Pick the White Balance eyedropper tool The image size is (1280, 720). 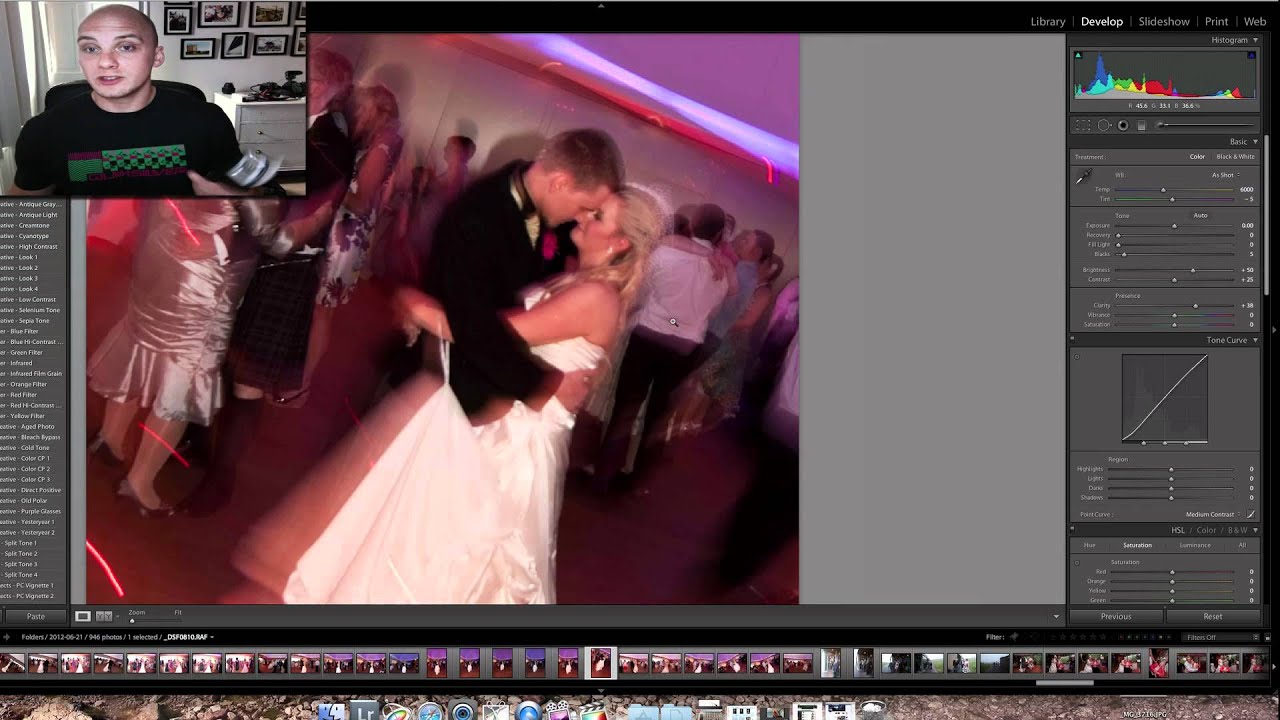1083,178
